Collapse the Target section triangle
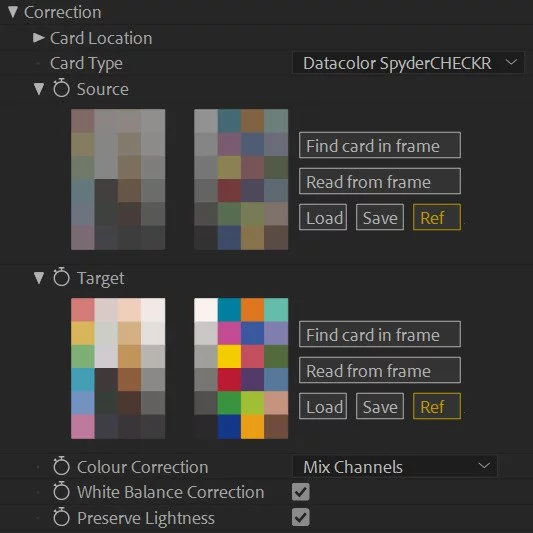533x533 pixels. point(39,278)
